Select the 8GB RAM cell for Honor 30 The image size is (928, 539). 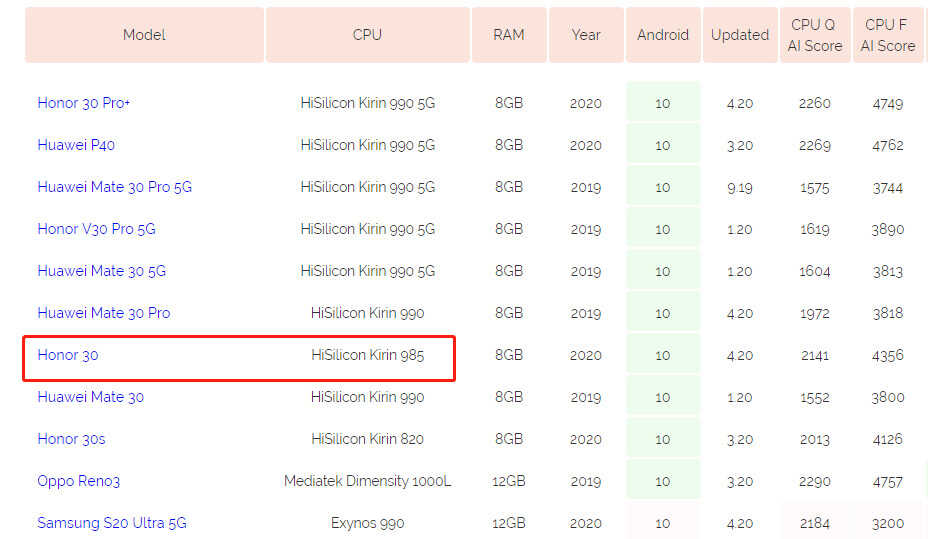point(509,355)
